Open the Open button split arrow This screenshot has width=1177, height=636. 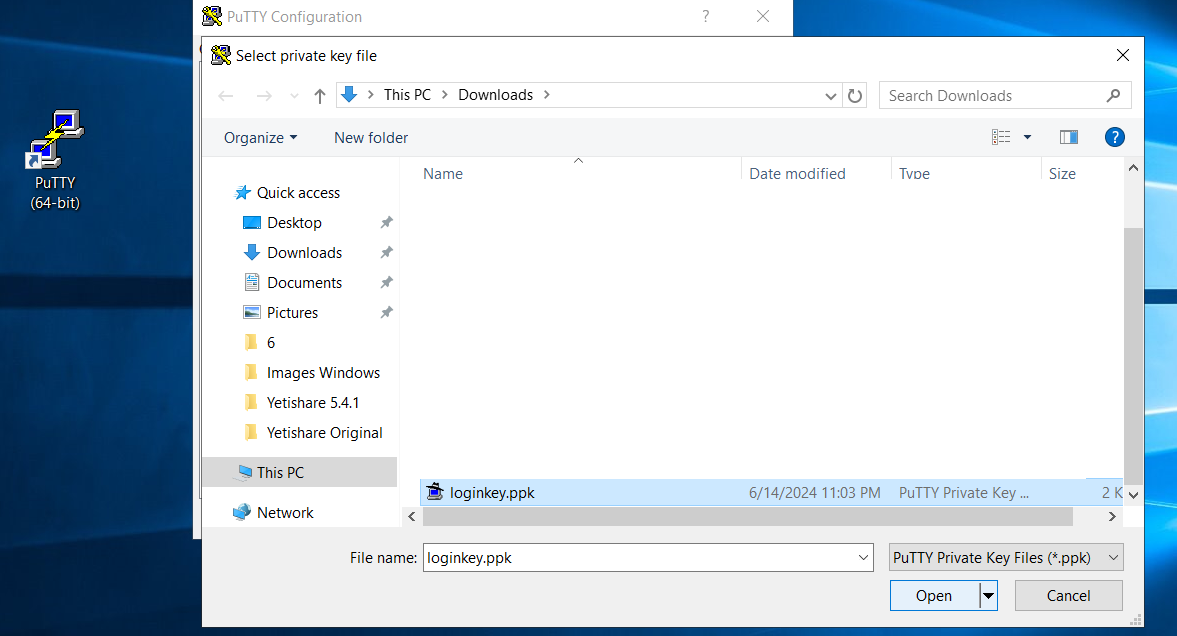pos(989,596)
